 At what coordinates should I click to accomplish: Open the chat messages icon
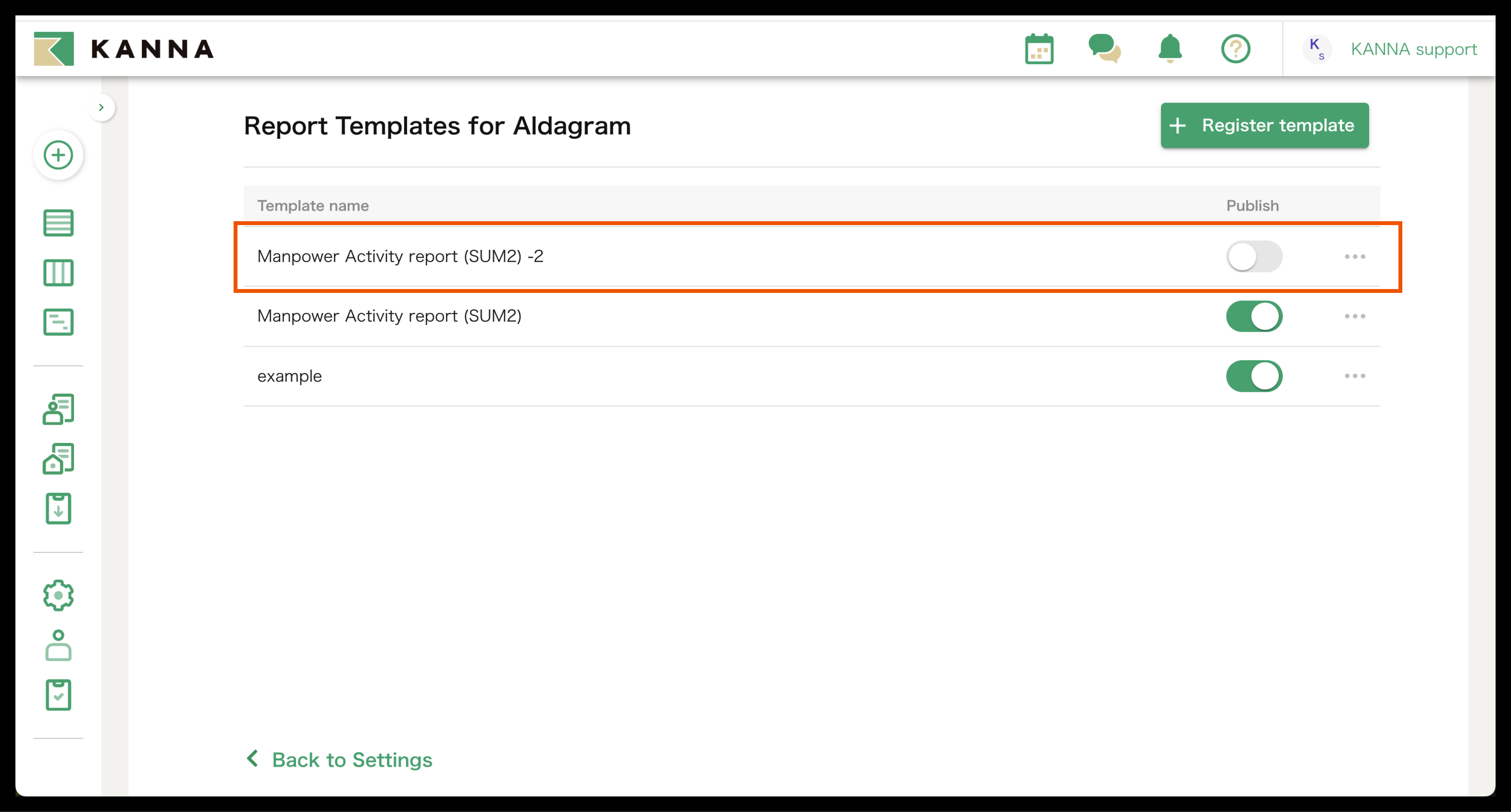pyautogui.click(x=1104, y=49)
